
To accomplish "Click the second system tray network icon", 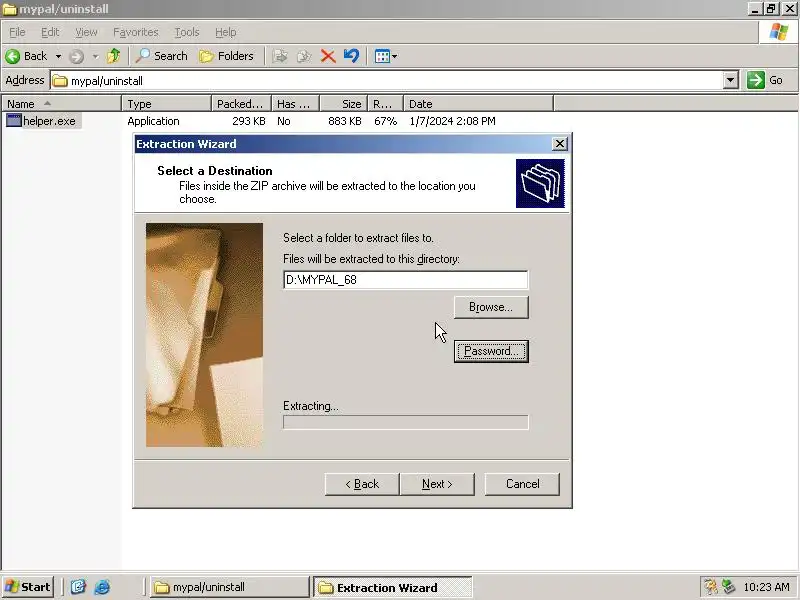I will 728,587.
